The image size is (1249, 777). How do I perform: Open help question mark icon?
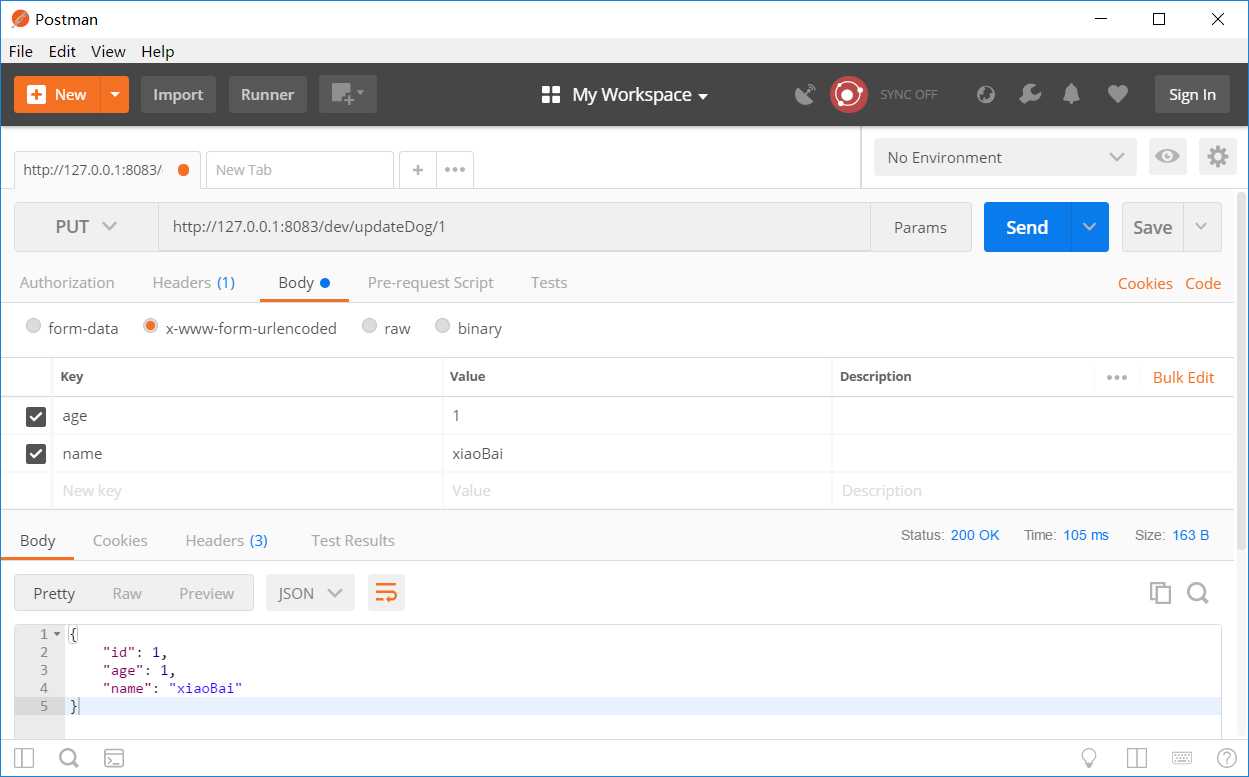[x=1226, y=758]
